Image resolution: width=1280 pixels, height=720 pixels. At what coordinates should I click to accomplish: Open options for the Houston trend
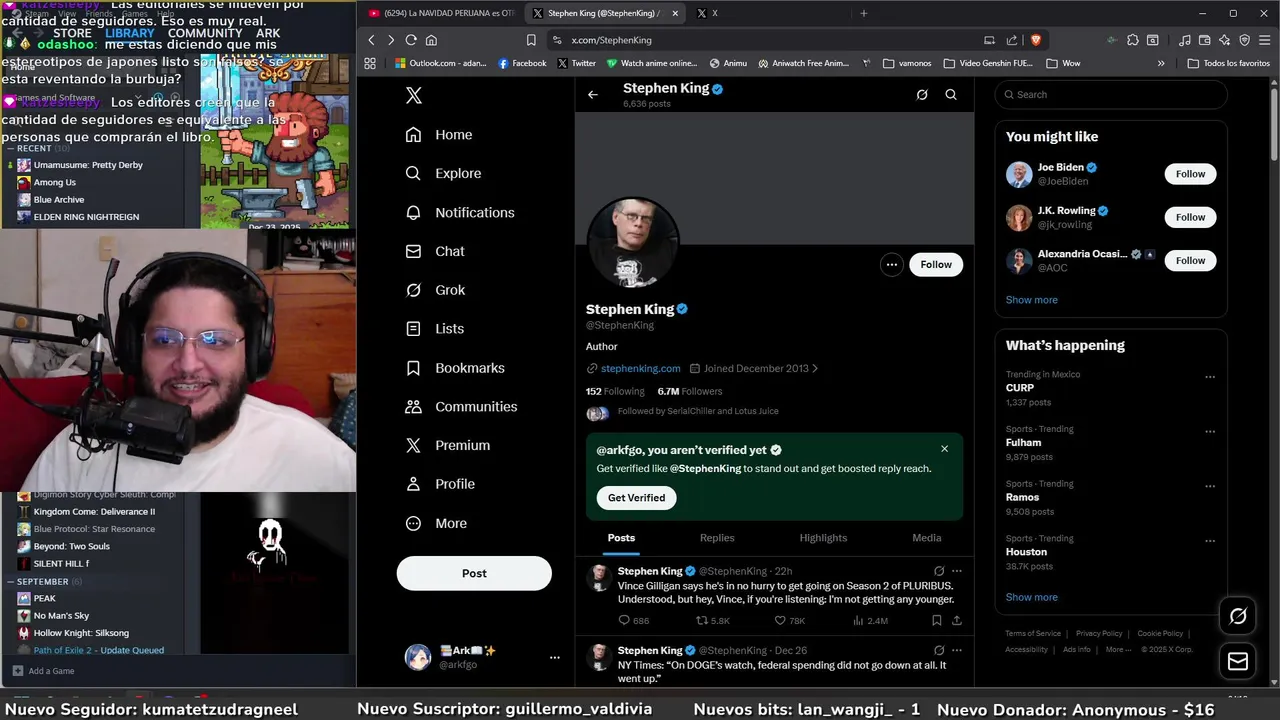[x=1210, y=542]
